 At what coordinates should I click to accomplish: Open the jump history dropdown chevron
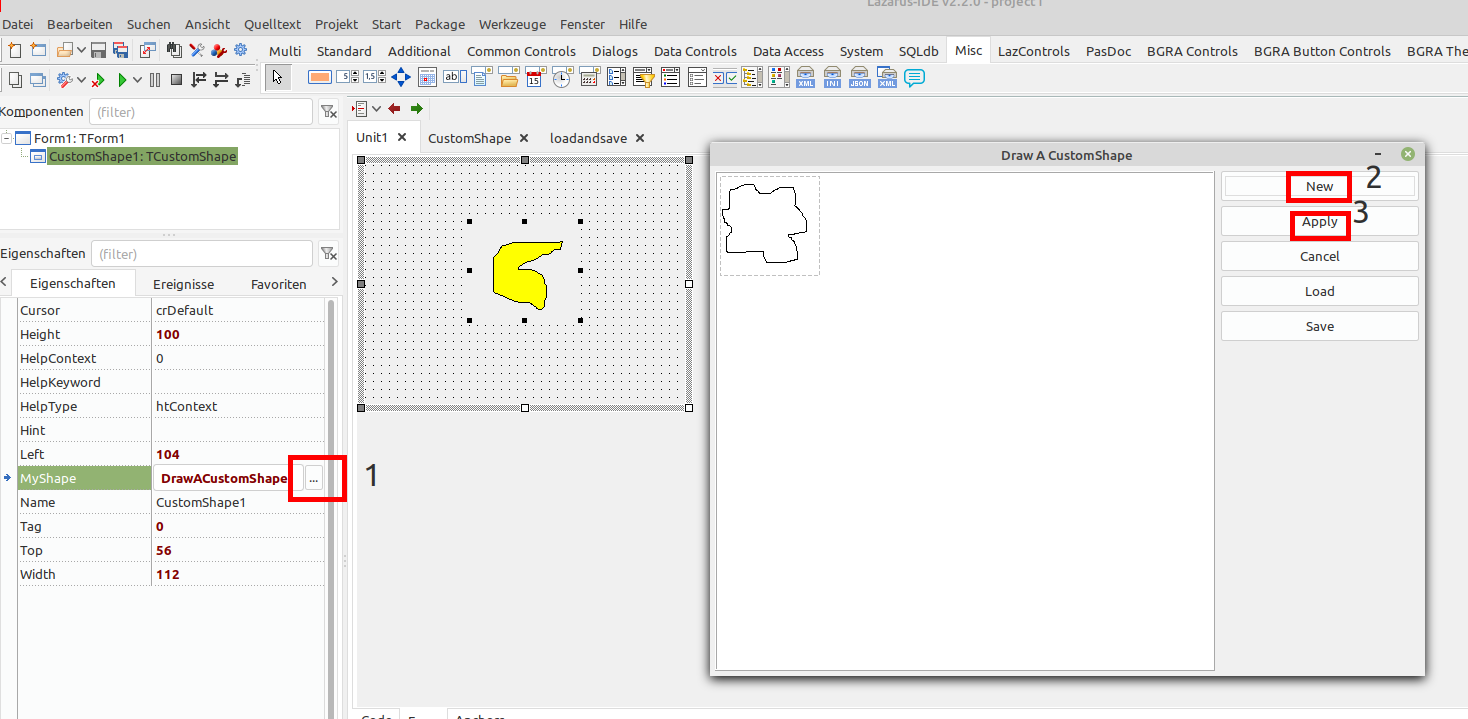377,108
